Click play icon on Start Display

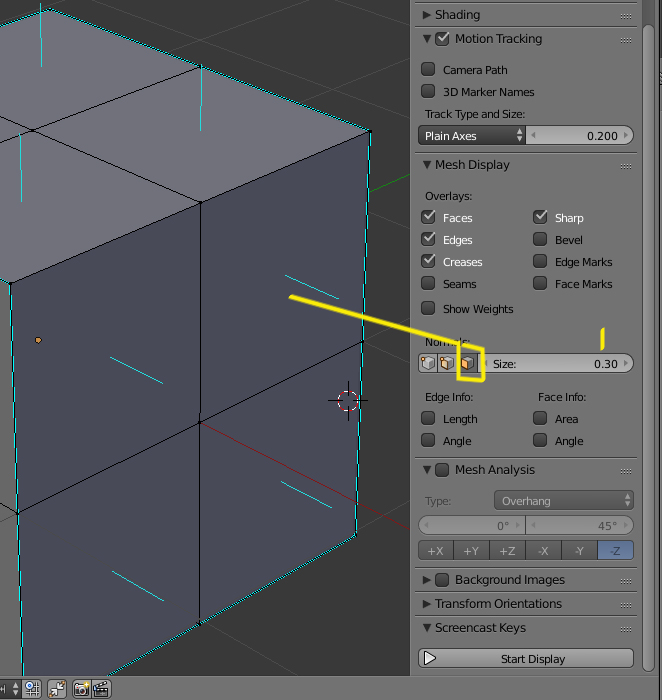click(431, 659)
